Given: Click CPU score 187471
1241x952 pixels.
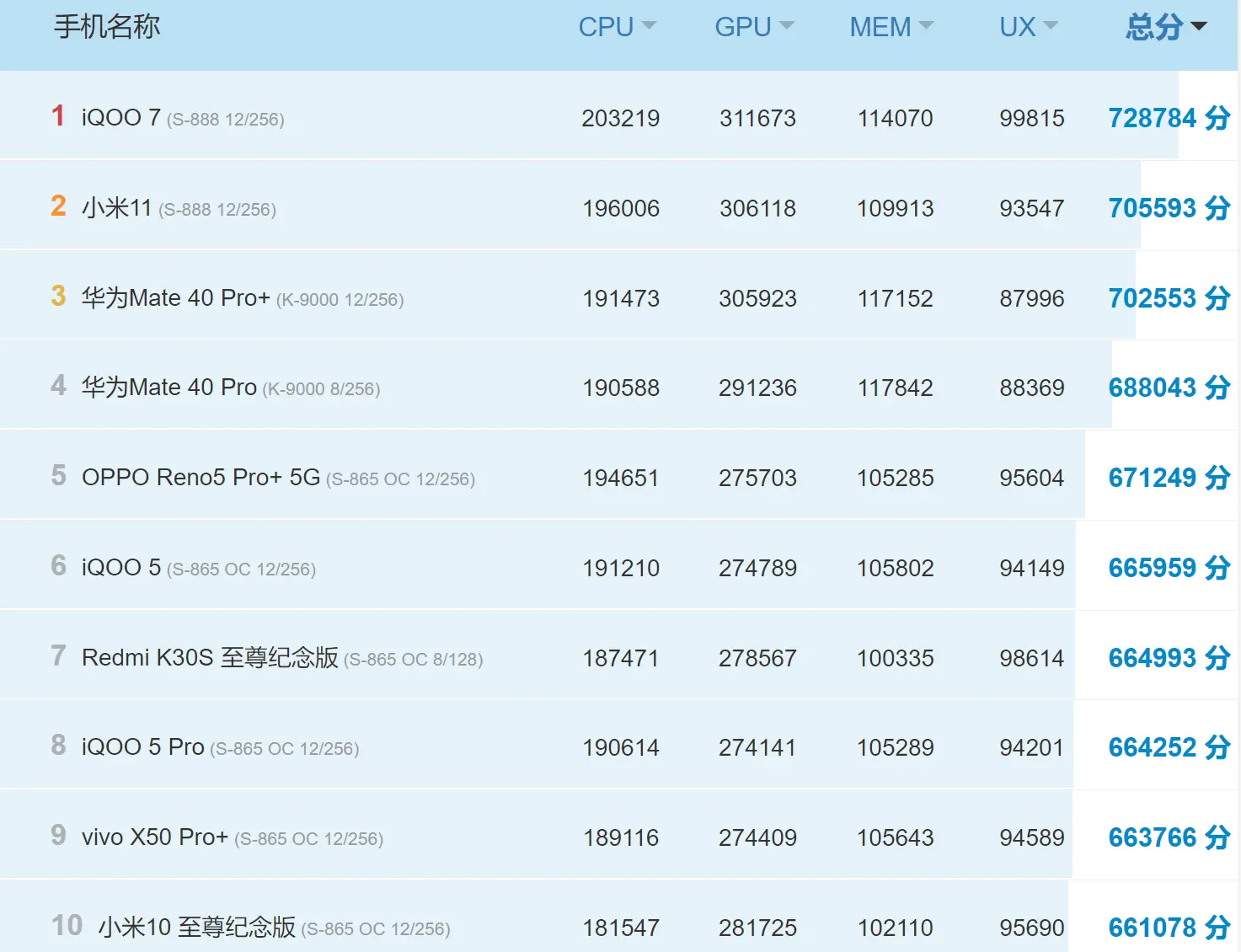Looking at the screenshot, I should 621,658.
